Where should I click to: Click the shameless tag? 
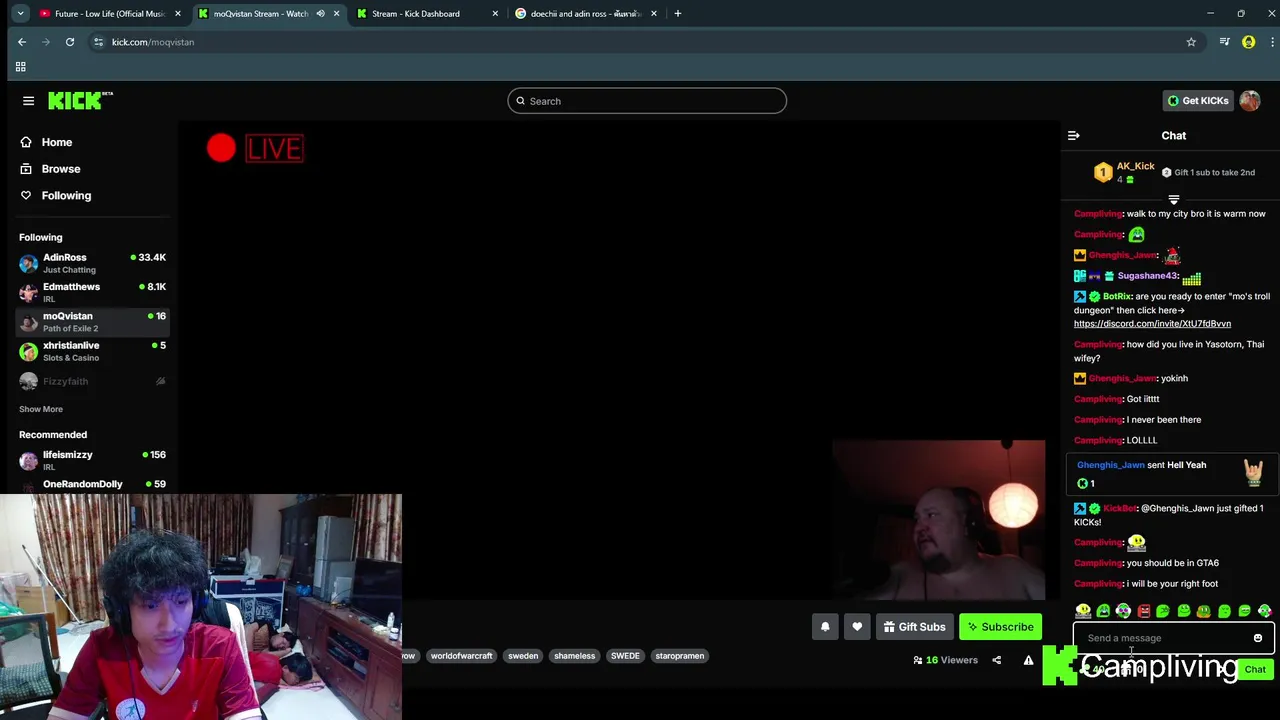(575, 656)
